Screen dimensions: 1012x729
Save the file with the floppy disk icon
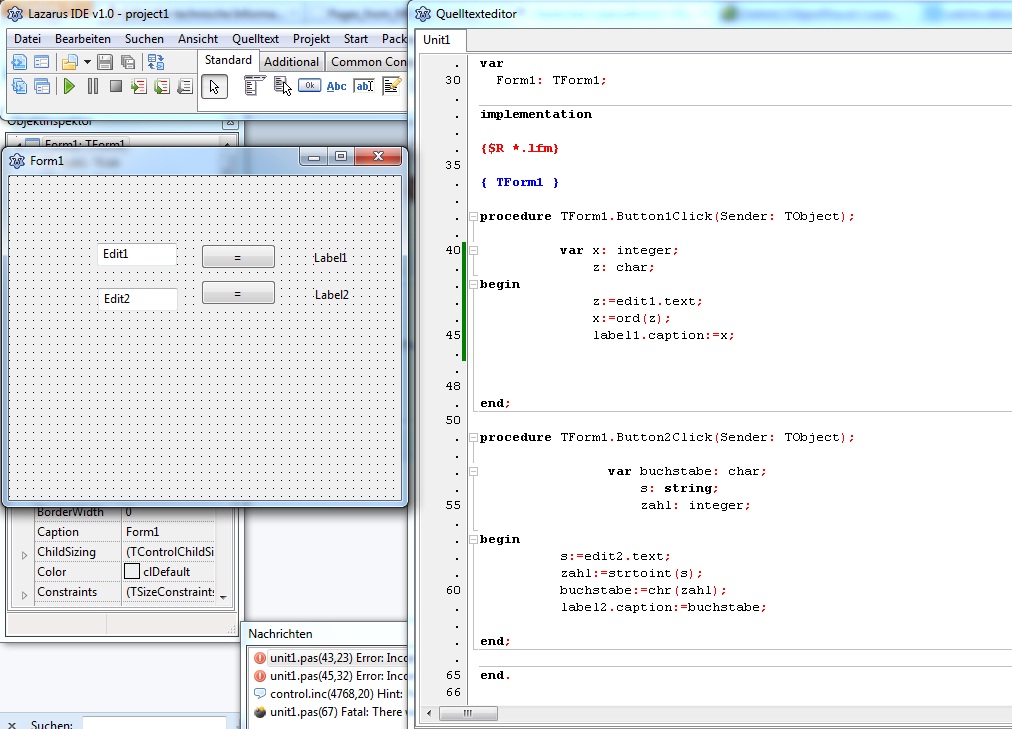[105, 62]
